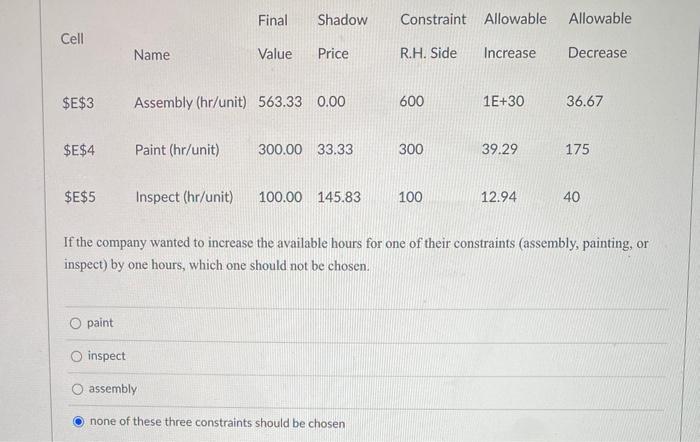Viewport: 700px width, 442px height.
Task: Click the $E$5 cell reference
Action: pos(78,198)
